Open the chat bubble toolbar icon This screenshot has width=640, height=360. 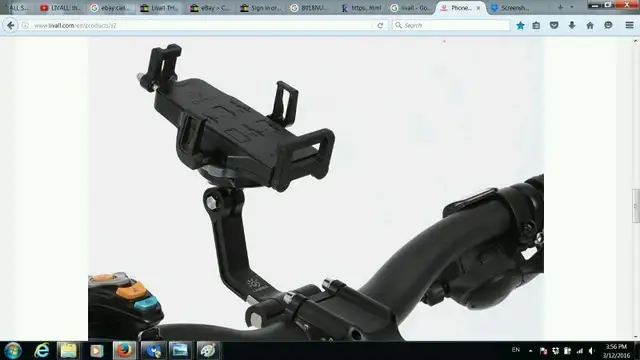pyautogui.click(x=608, y=25)
